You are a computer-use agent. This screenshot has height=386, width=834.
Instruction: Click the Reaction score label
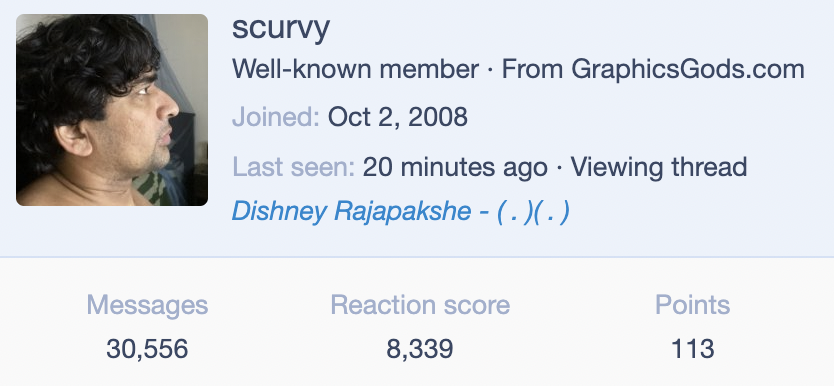click(x=420, y=305)
